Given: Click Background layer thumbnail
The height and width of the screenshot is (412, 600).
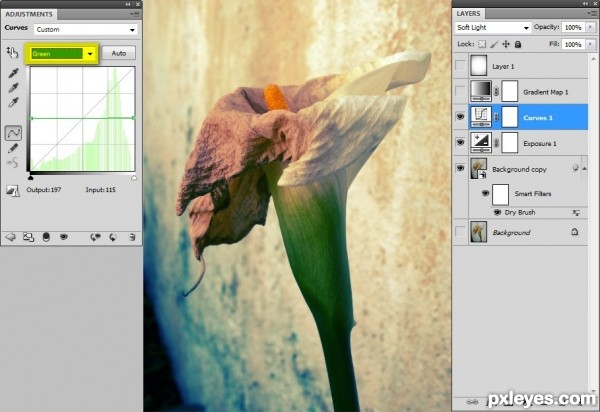Looking at the screenshot, I should click(x=479, y=231).
